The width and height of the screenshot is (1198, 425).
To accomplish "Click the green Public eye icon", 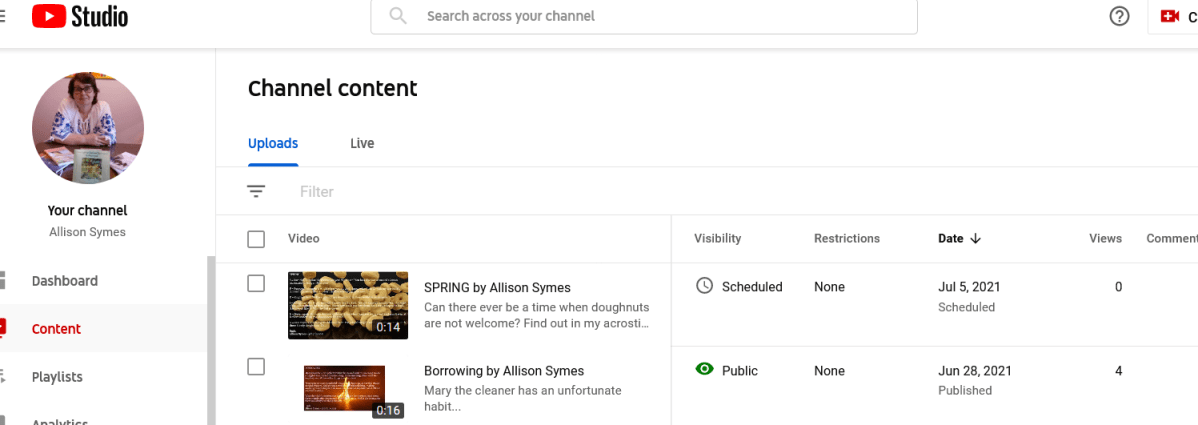I will click(704, 370).
